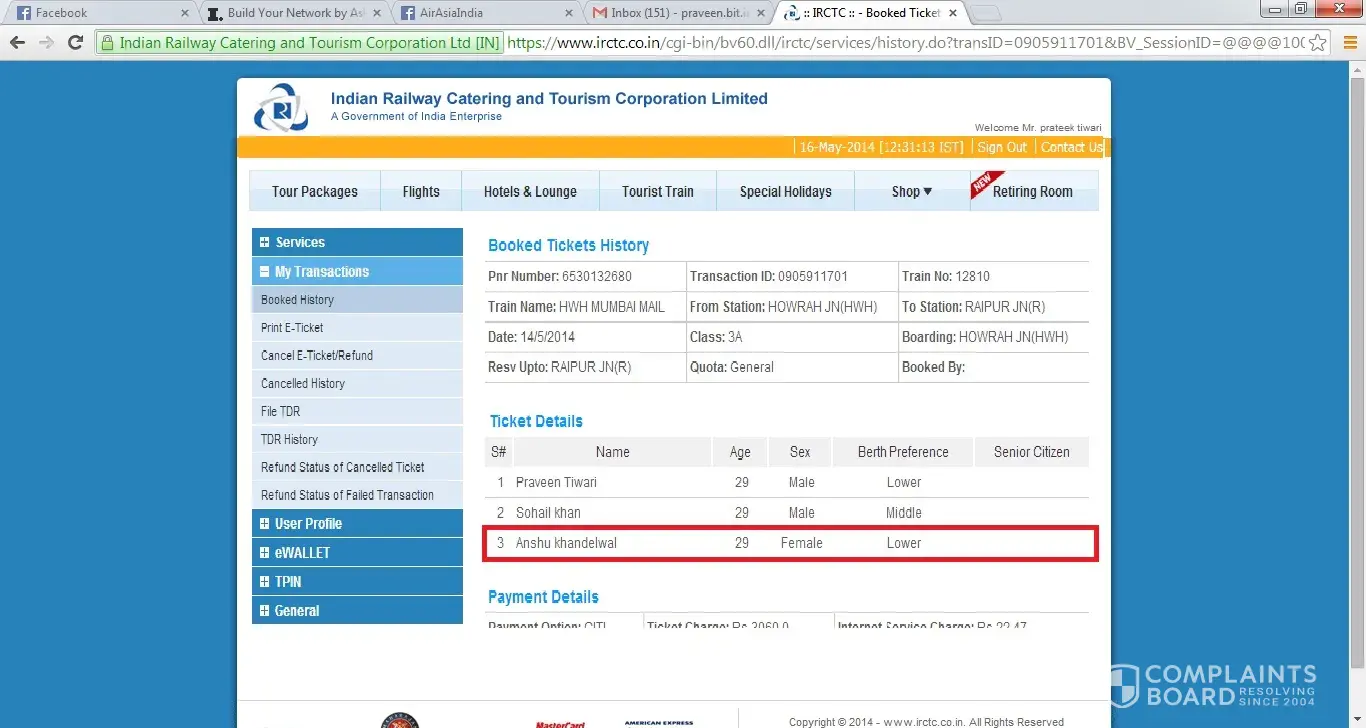Open Tour Packages in navigation bar
The height and width of the screenshot is (728, 1366).
pos(315,191)
